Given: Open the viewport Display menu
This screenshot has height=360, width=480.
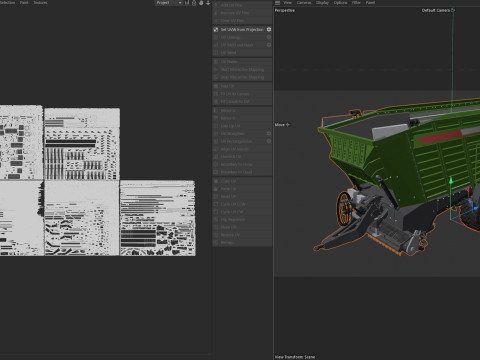Looking at the screenshot, I should point(322,3).
